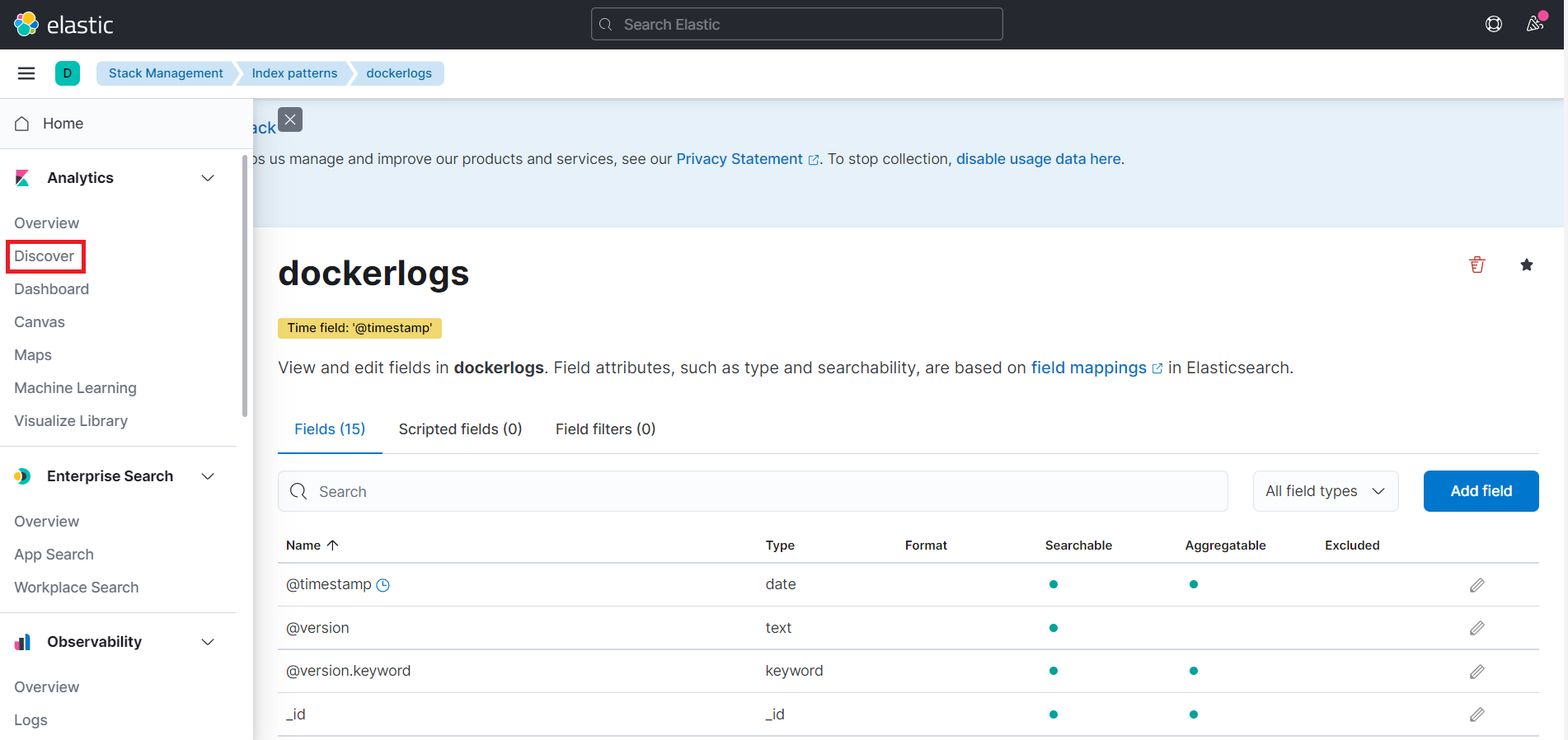Open Logs under Observability

(x=31, y=720)
